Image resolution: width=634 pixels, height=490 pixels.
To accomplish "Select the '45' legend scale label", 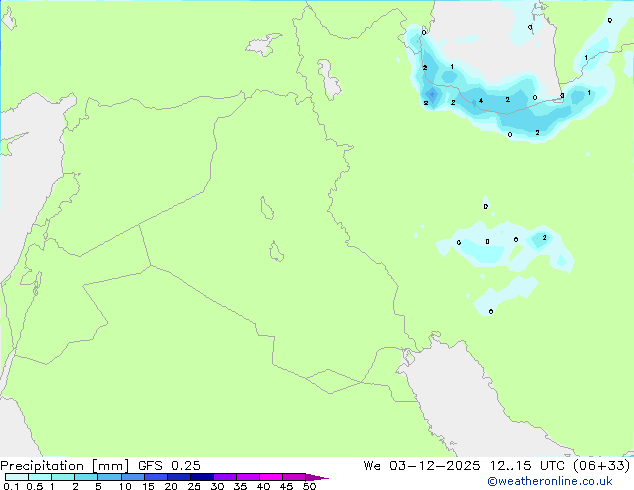I will pyautogui.click(x=286, y=486).
